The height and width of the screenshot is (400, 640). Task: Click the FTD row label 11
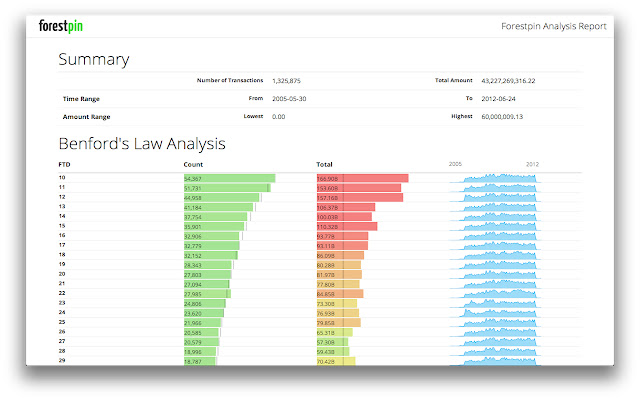(x=62, y=187)
